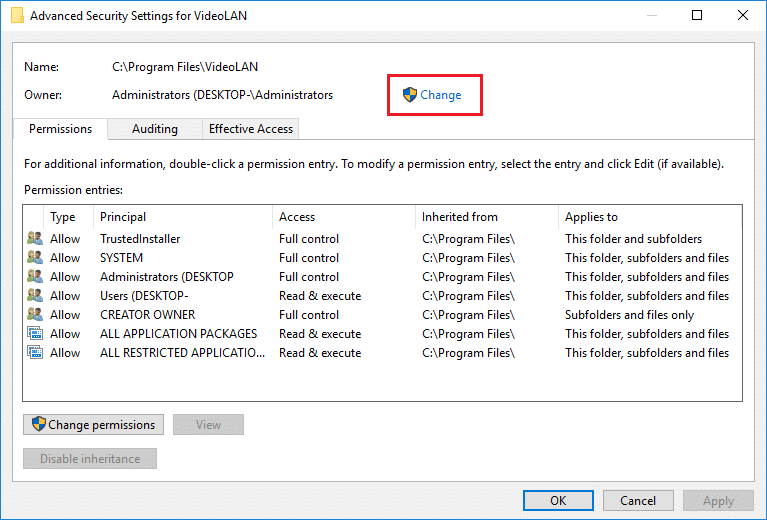This screenshot has height=520, width=767.
Task: Confirm with the OK button
Action: [x=558, y=500]
